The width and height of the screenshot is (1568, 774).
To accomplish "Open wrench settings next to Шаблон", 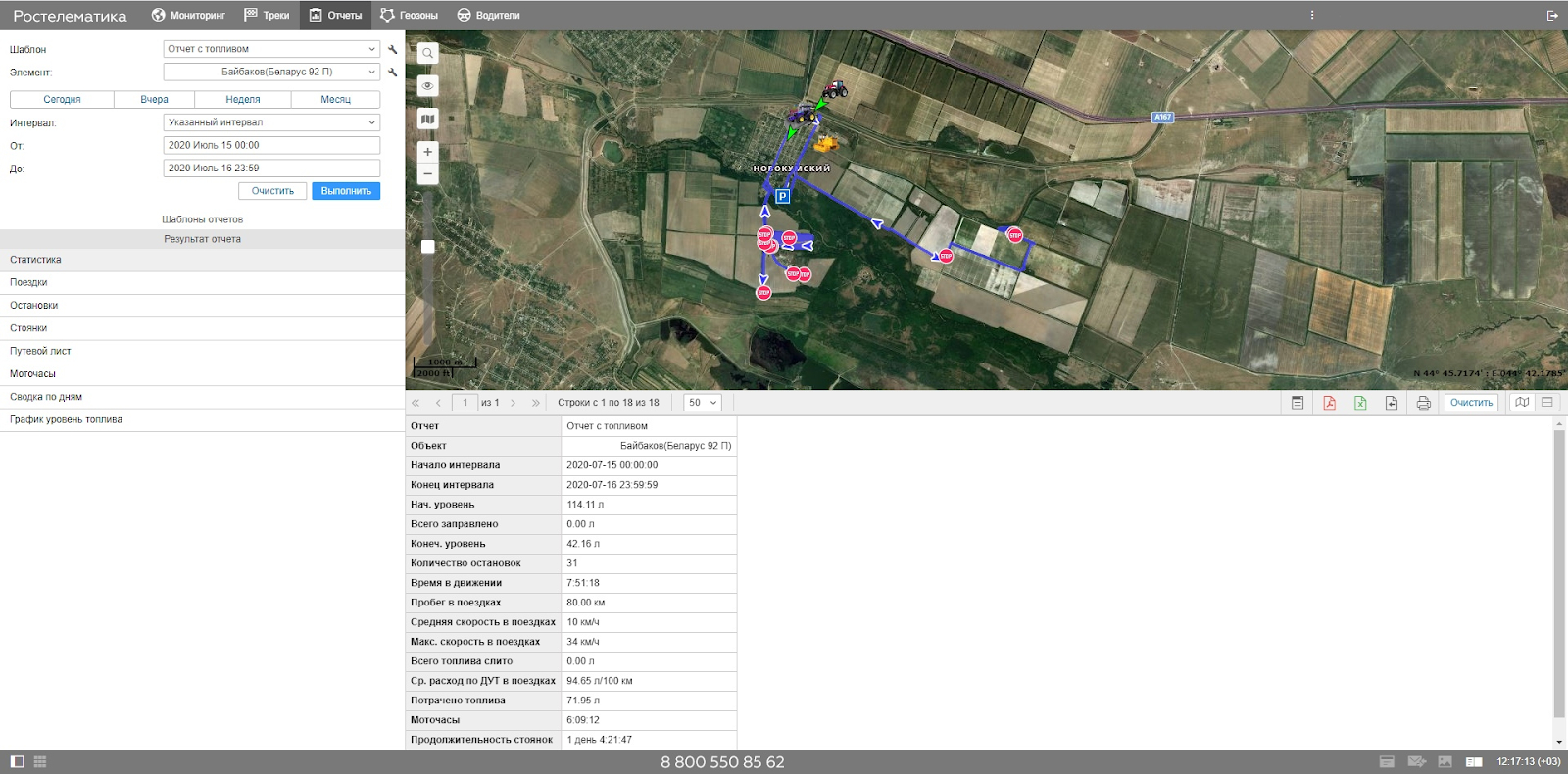I will tap(393, 49).
